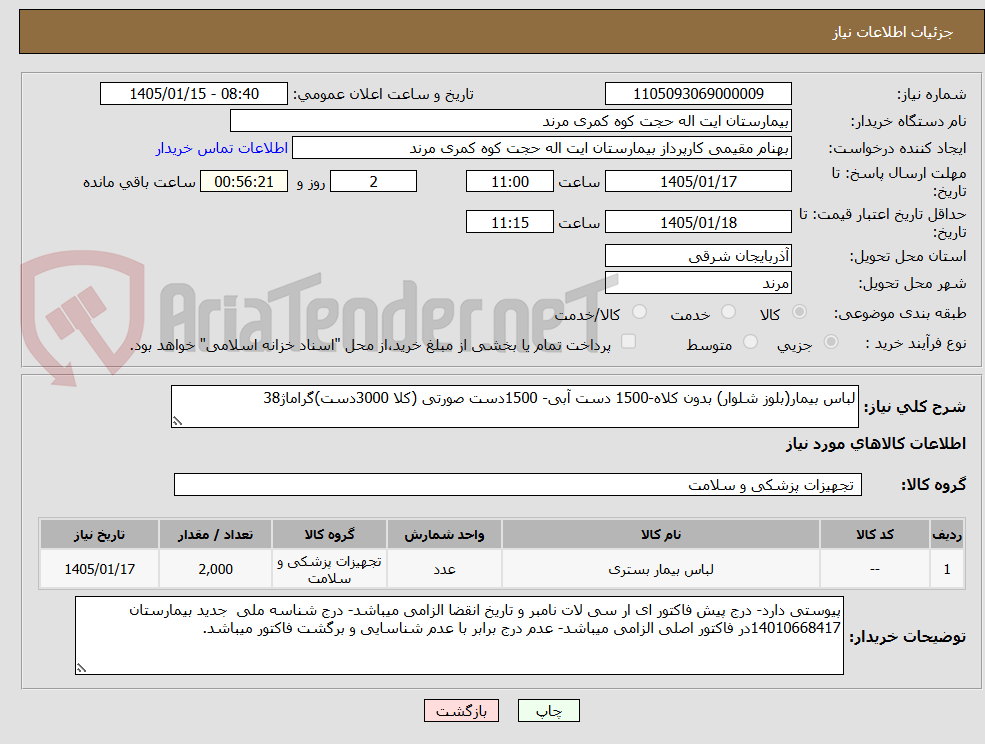Click the گروه کالا table column header
This screenshot has height=744, width=985.
click(x=329, y=534)
